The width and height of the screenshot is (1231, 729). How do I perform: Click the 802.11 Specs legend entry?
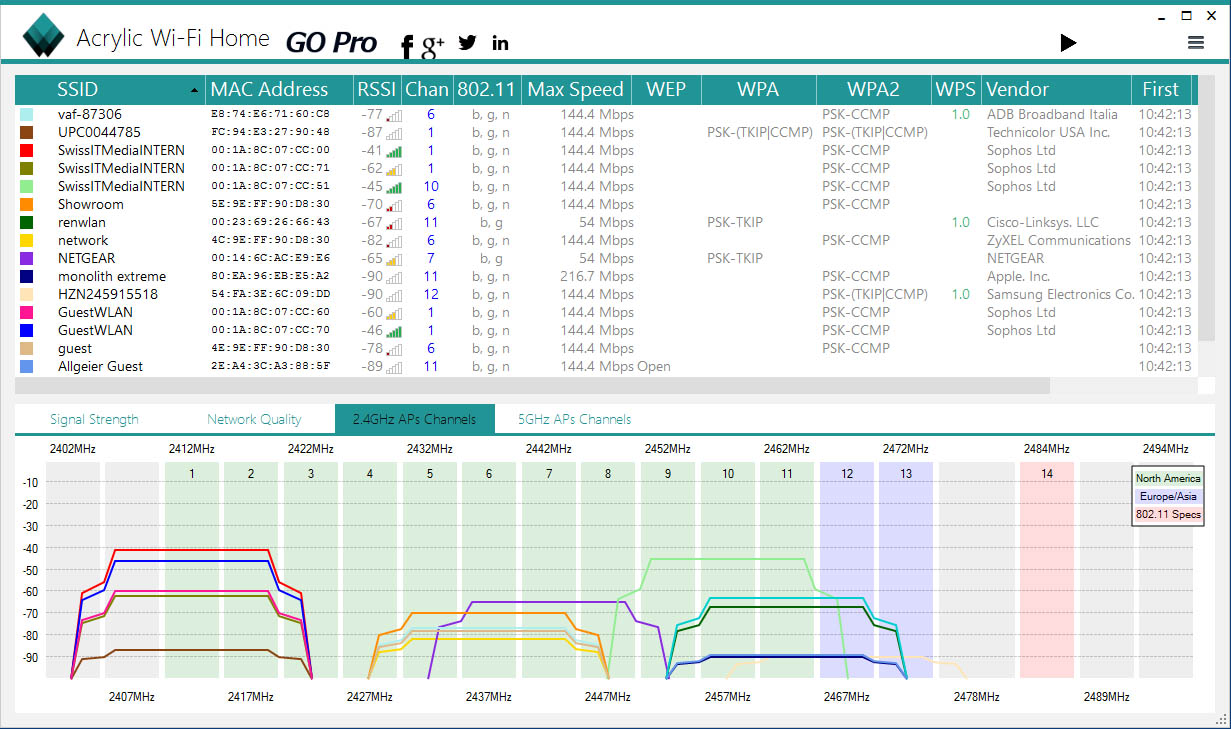pyautogui.click(x=1168, y=515)
